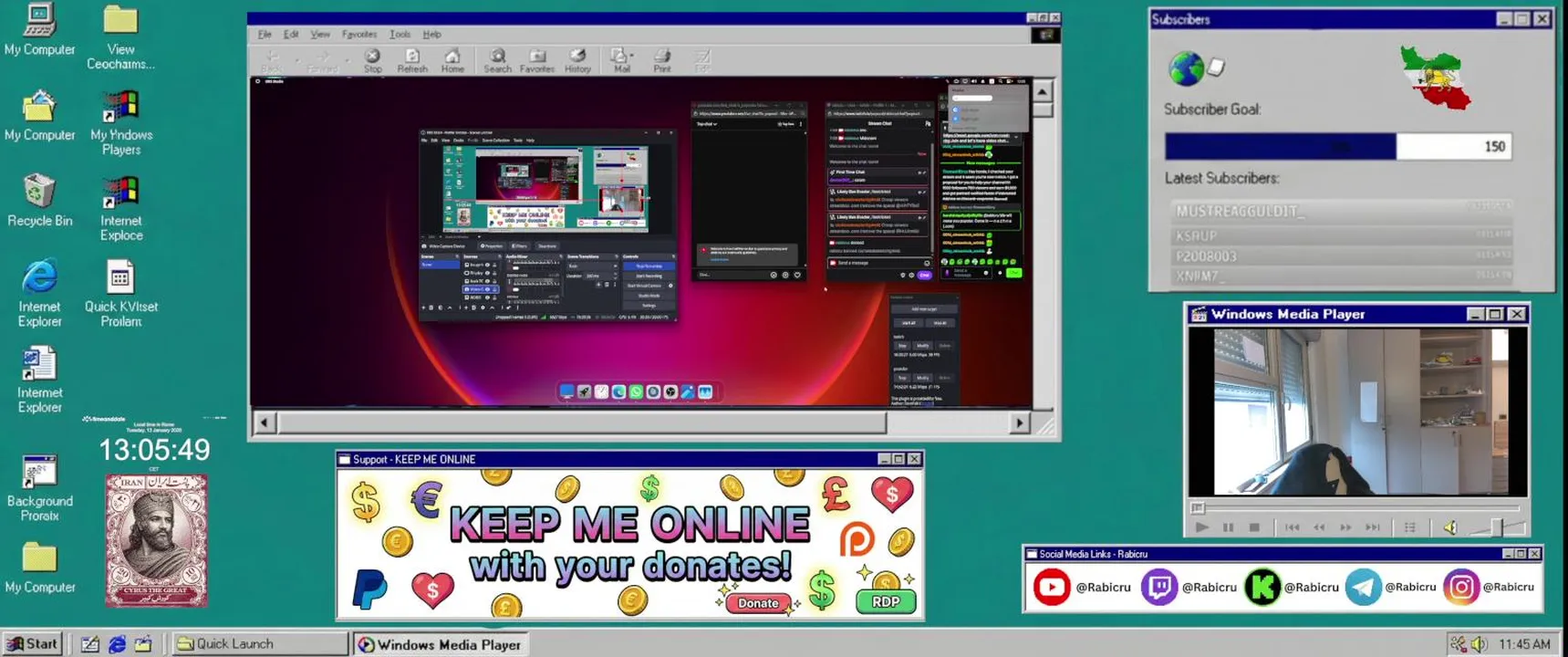
Task: Click the Internet Explorer icon in taskbar quick launch
Action: (117, 644)
